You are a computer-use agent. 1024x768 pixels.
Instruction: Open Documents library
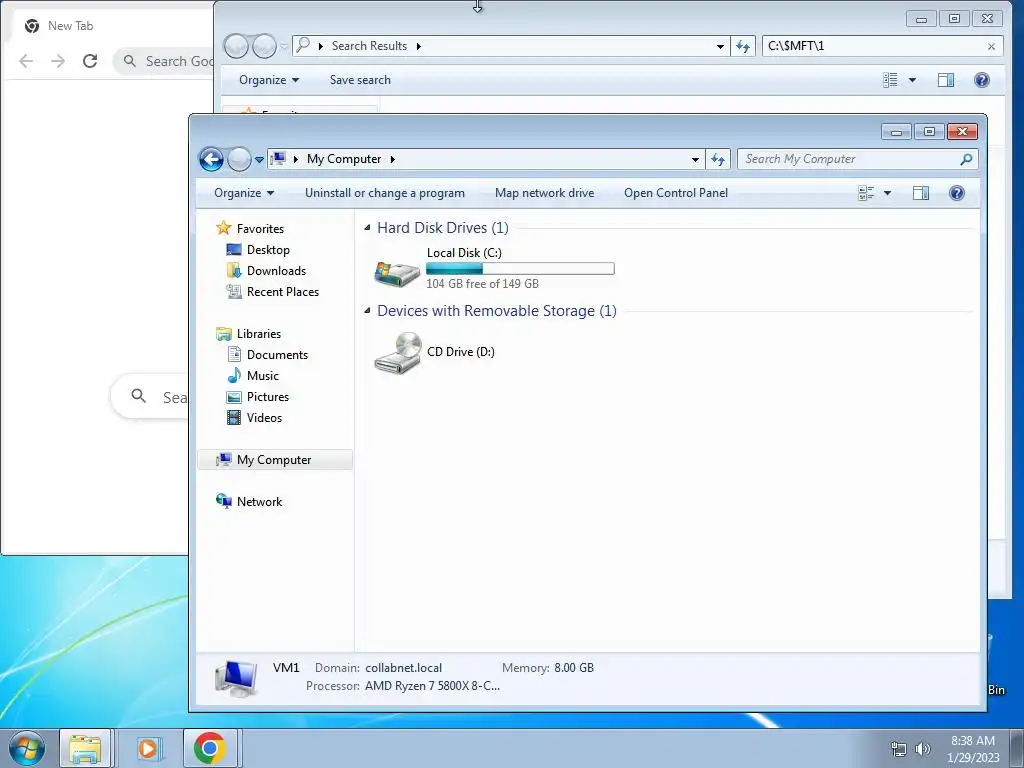[x=277, y=355]
